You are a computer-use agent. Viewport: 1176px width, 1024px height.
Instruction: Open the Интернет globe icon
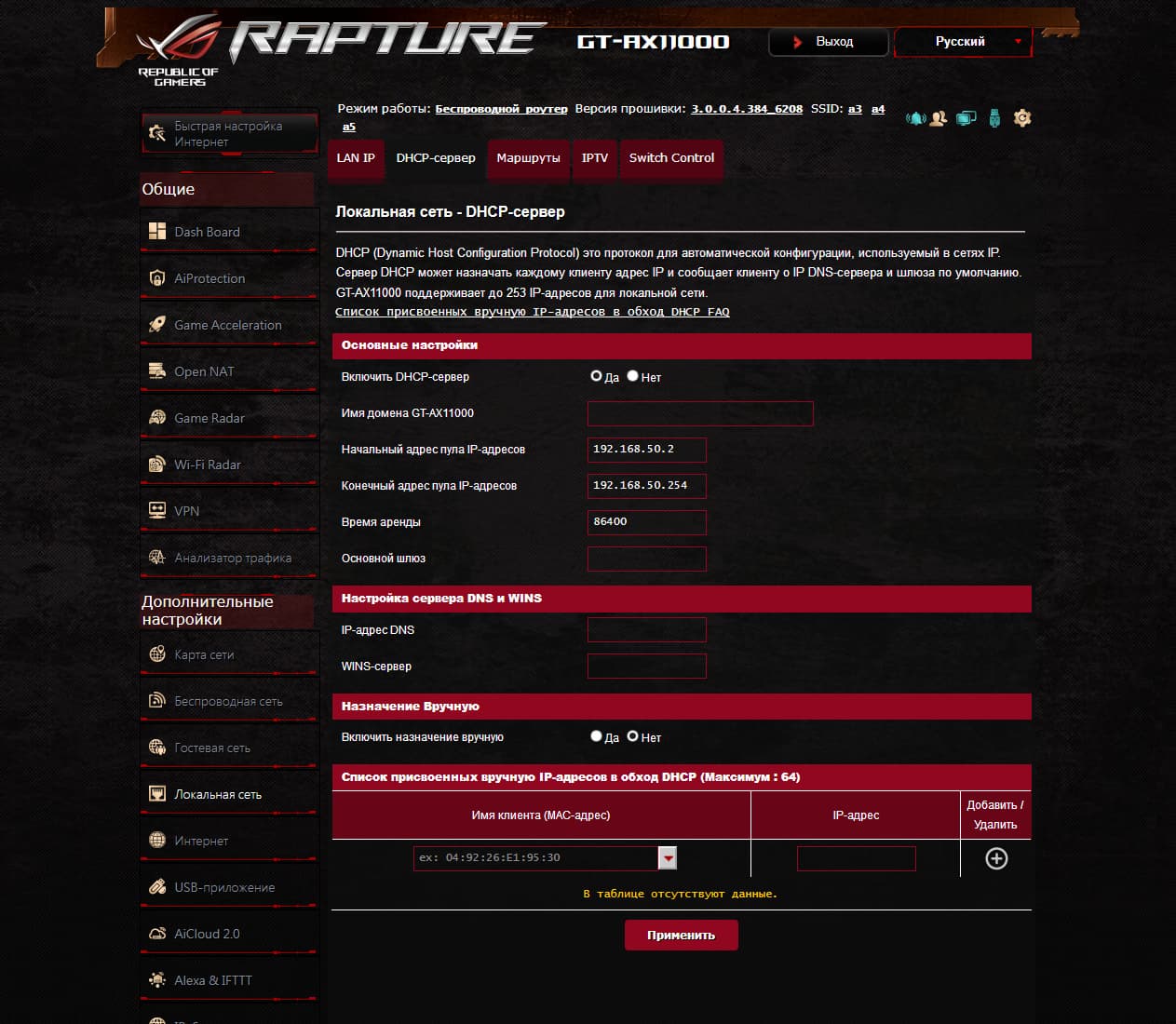[x=157, y=841]
